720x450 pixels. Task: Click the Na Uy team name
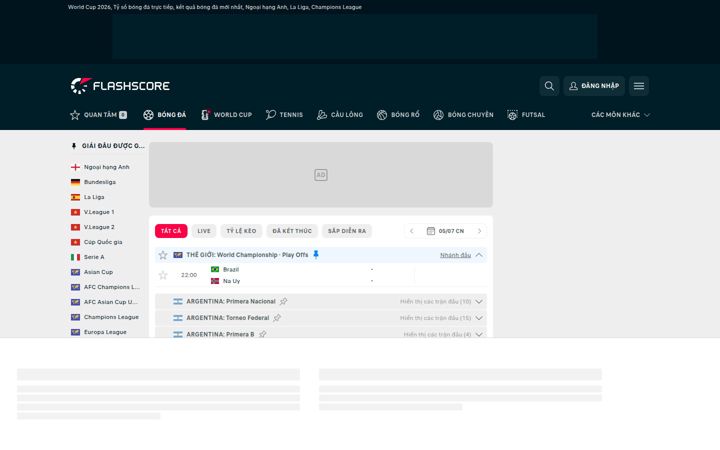tap(231, 281)
